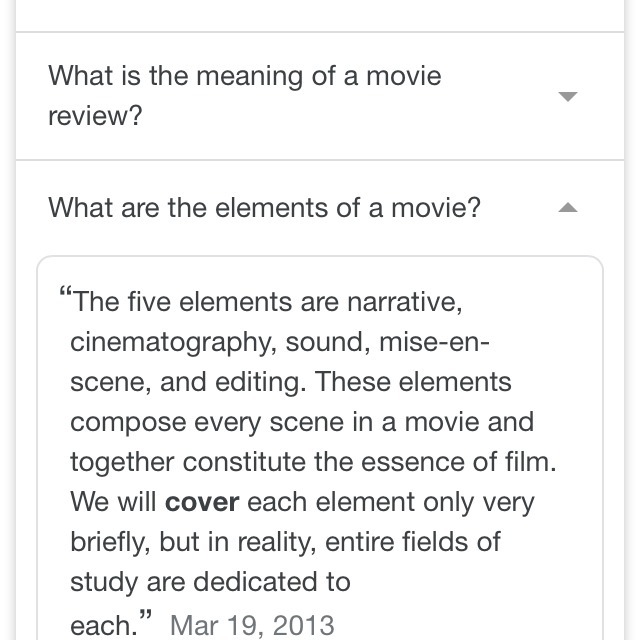Screen dimensions: 640x640
Task: Click the bold word "cover"
Action: point(201,502)
